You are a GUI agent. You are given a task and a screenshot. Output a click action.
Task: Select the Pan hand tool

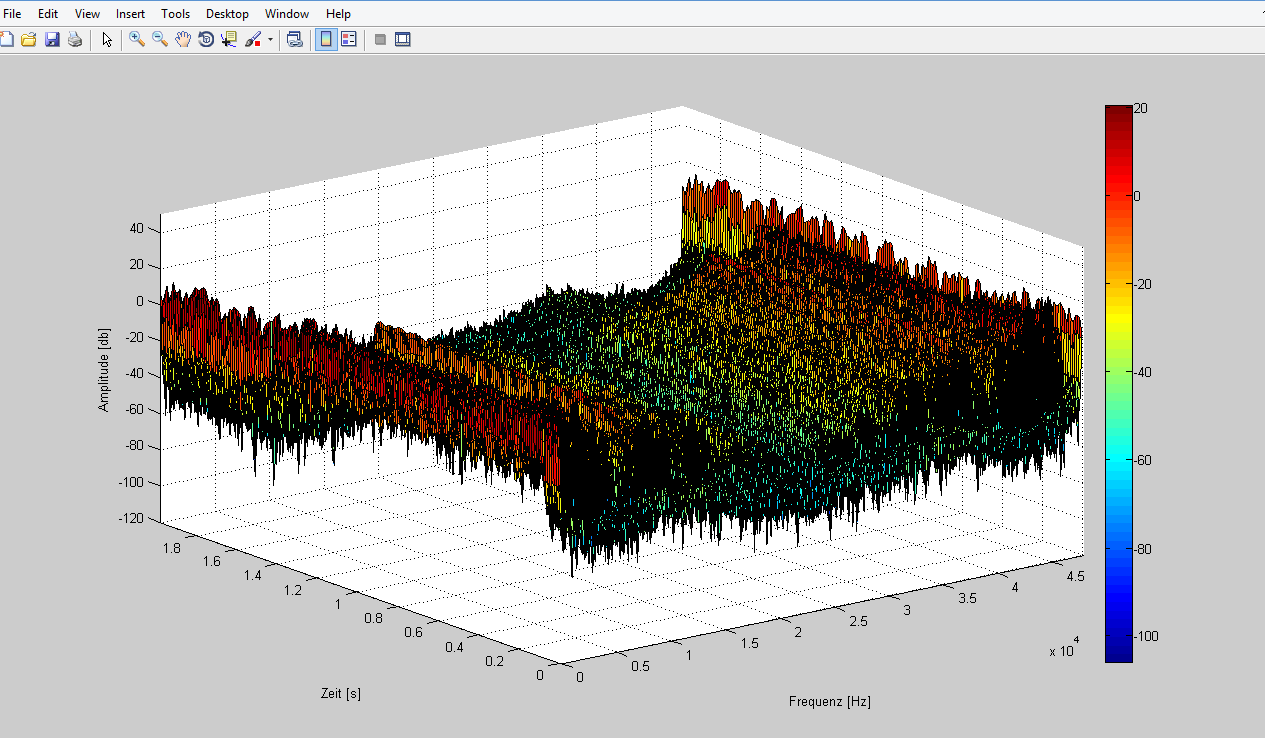tap(183, 40)
